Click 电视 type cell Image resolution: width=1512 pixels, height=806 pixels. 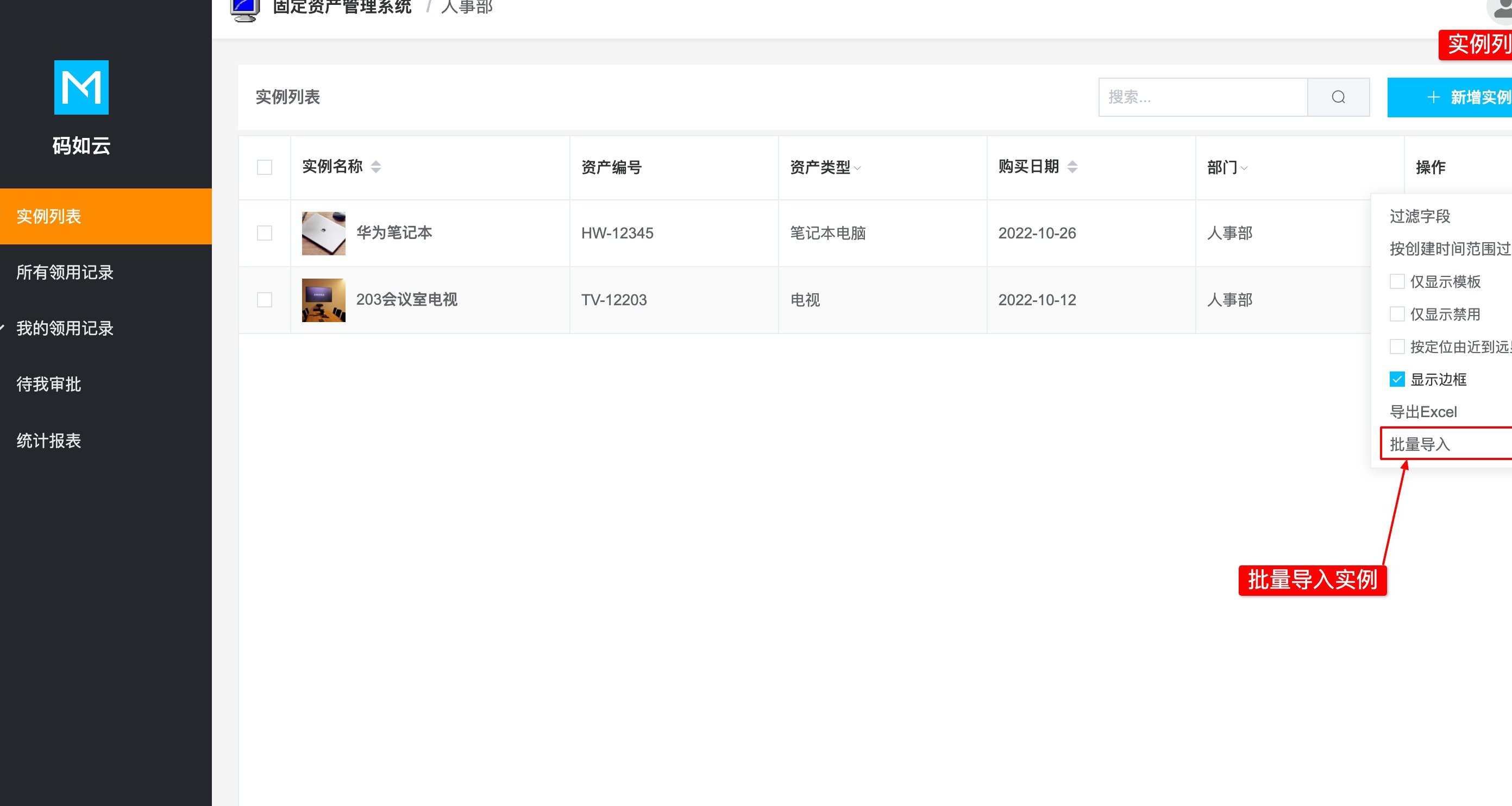click(805, 300)
